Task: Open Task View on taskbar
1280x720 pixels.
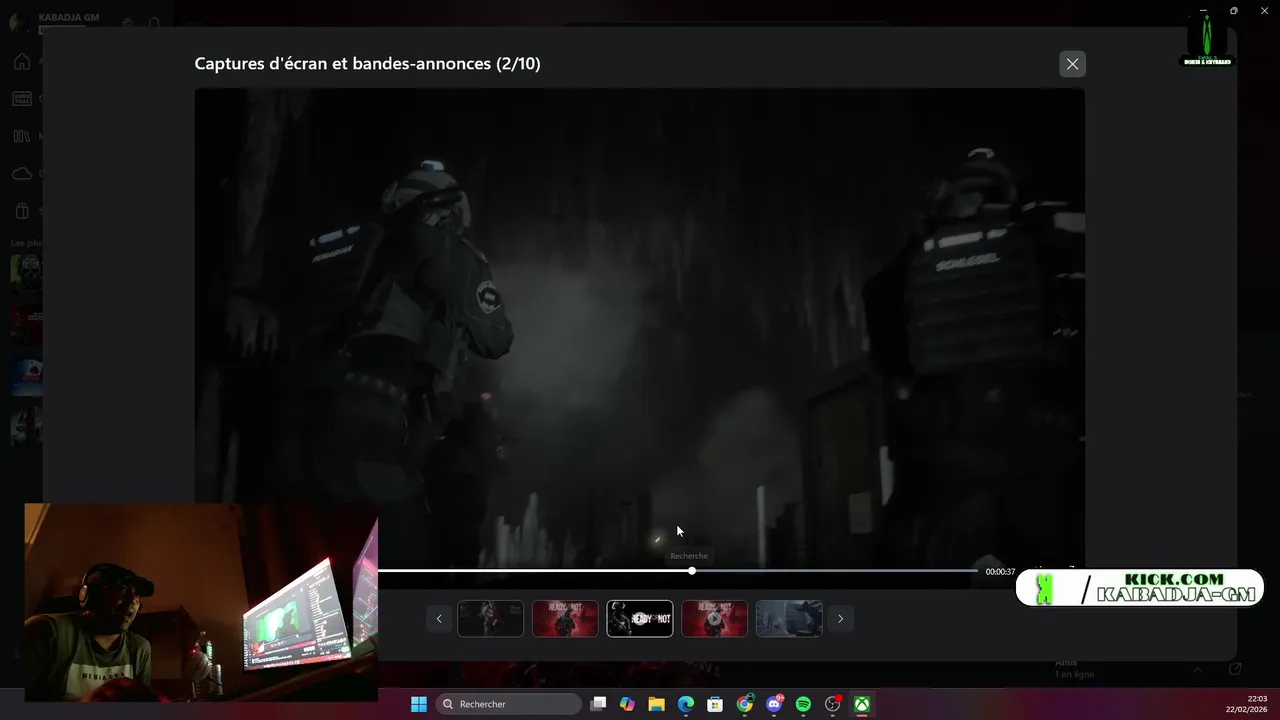Action: pos(598,704)
